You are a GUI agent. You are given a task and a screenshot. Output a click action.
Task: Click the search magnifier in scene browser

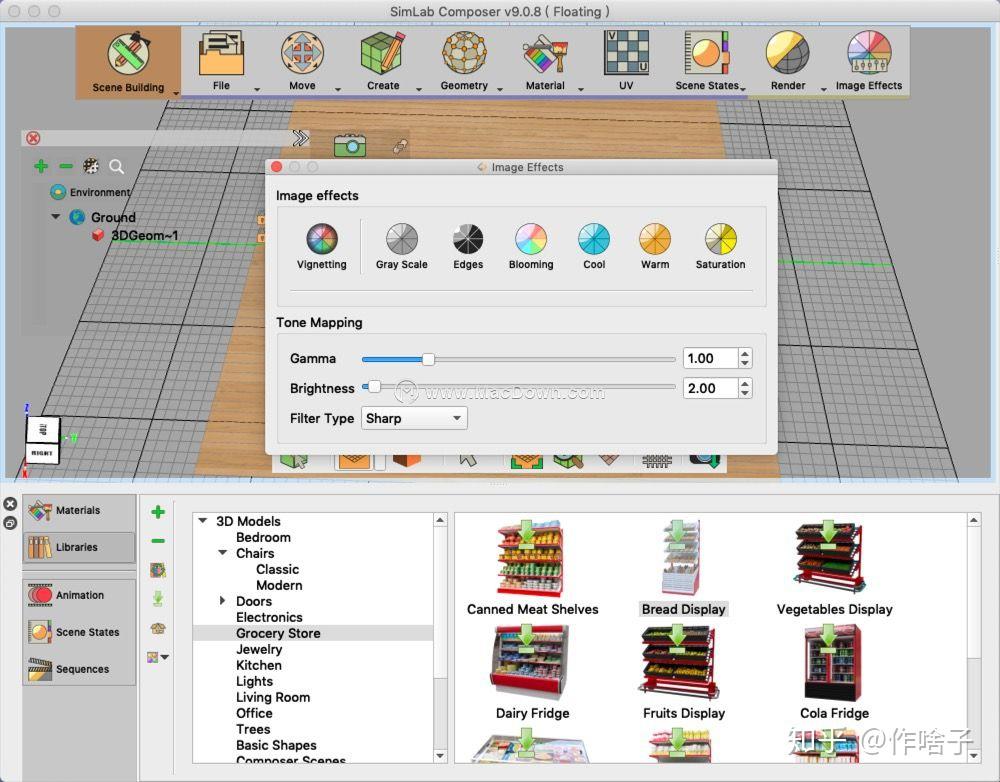(x=117, y=167)
